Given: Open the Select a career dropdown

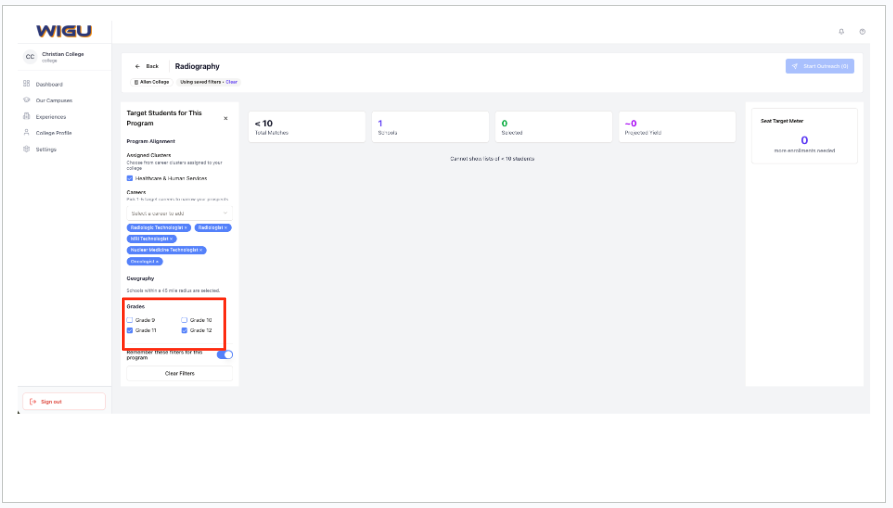Looking at the screenshot, I should 179,213.
